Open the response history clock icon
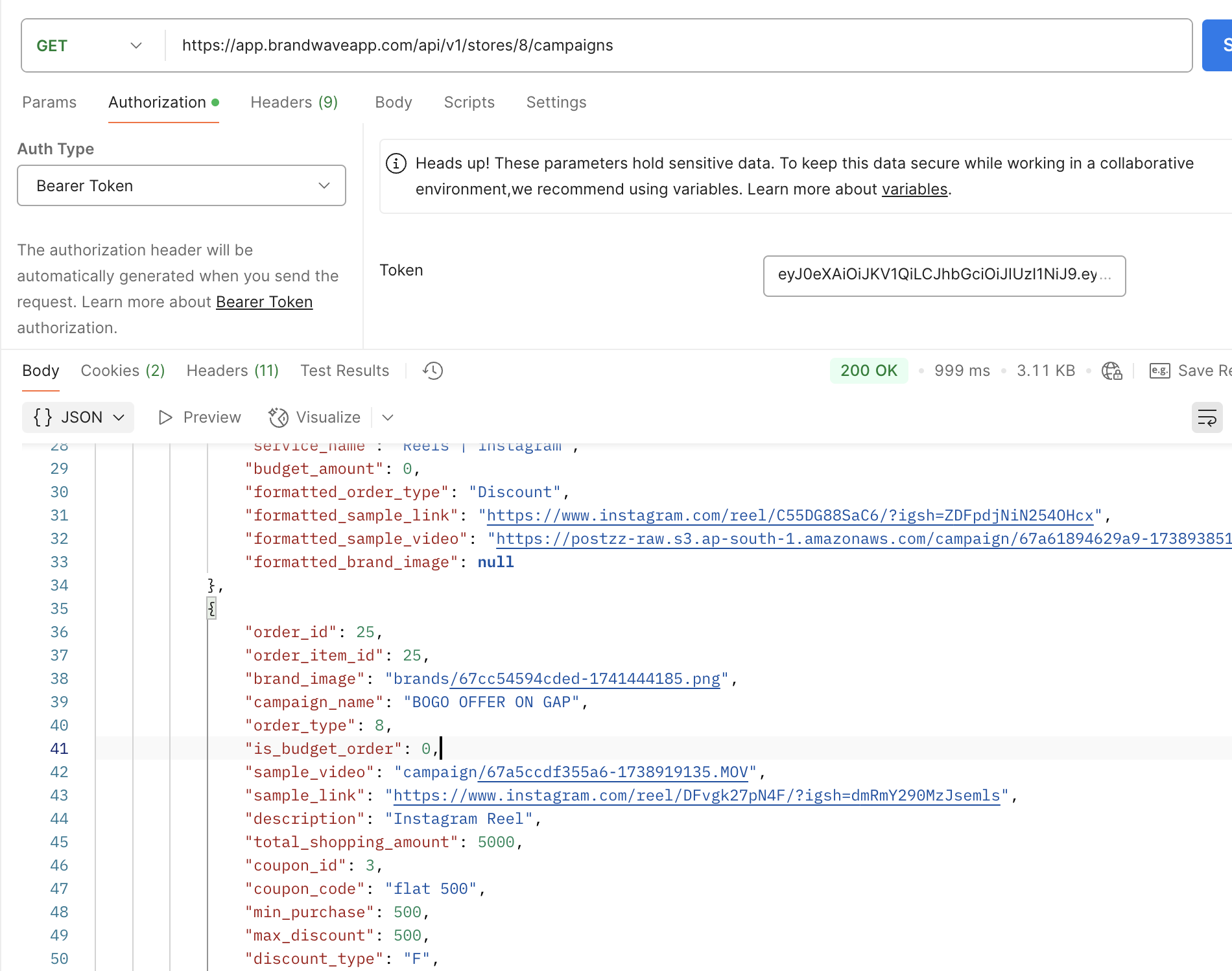The image size is (1232, 971). click(432, 371)
